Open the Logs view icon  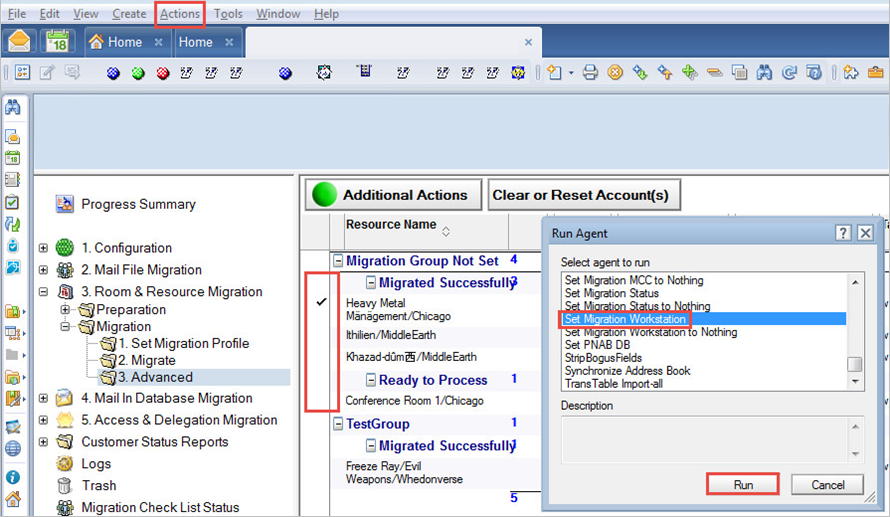click(x=65, y=464)
